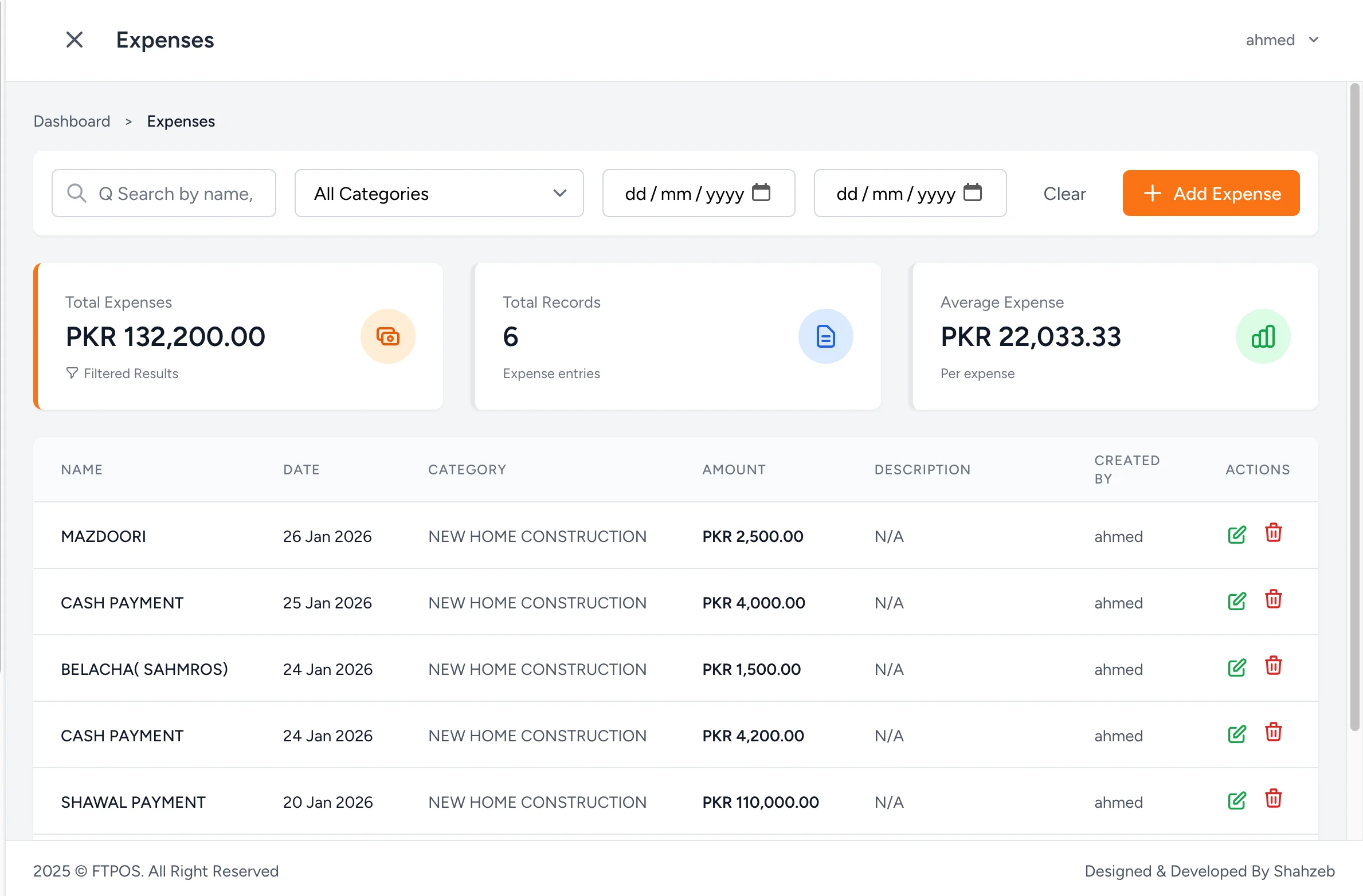Select Expenses in the breadcrumb trail
The image size is (1363, 896).
pyautogui.click(x=181, y=121)
